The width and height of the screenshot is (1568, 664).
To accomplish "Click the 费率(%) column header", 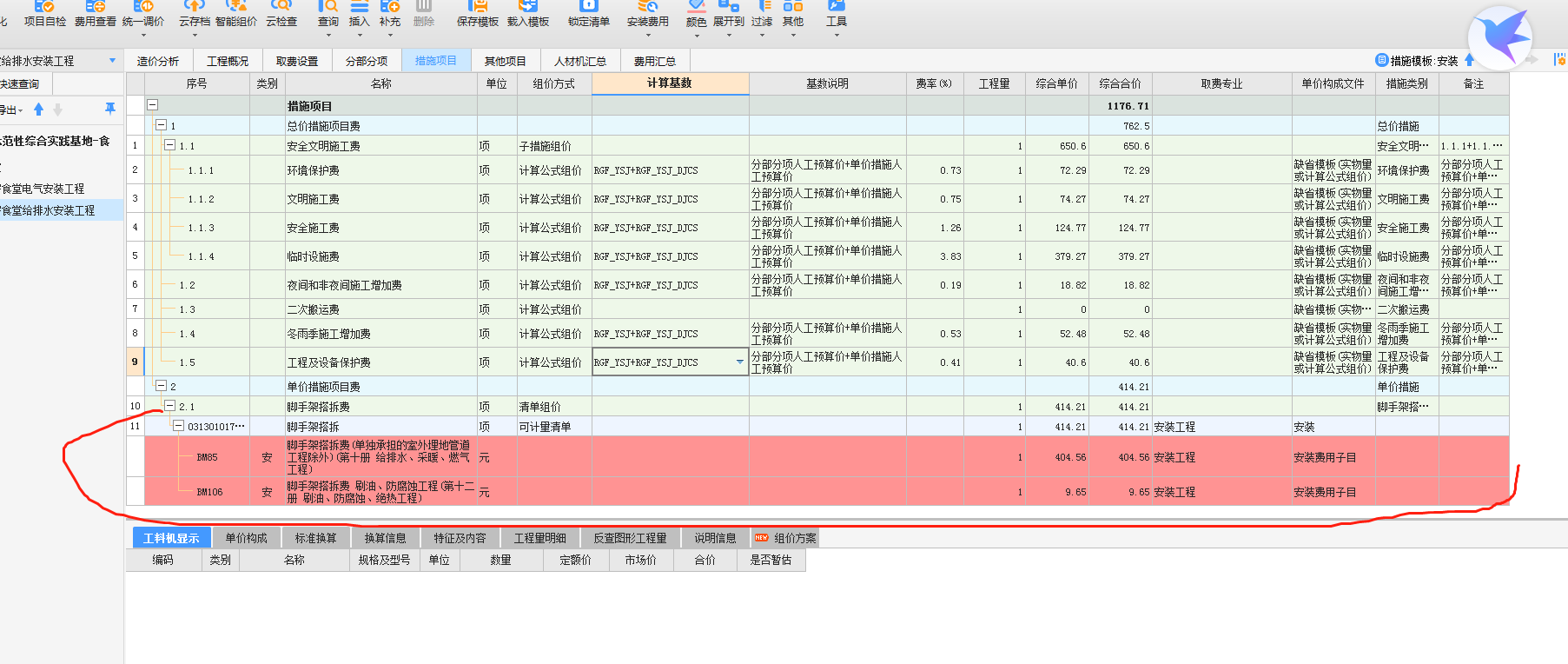I will (934, 83).
